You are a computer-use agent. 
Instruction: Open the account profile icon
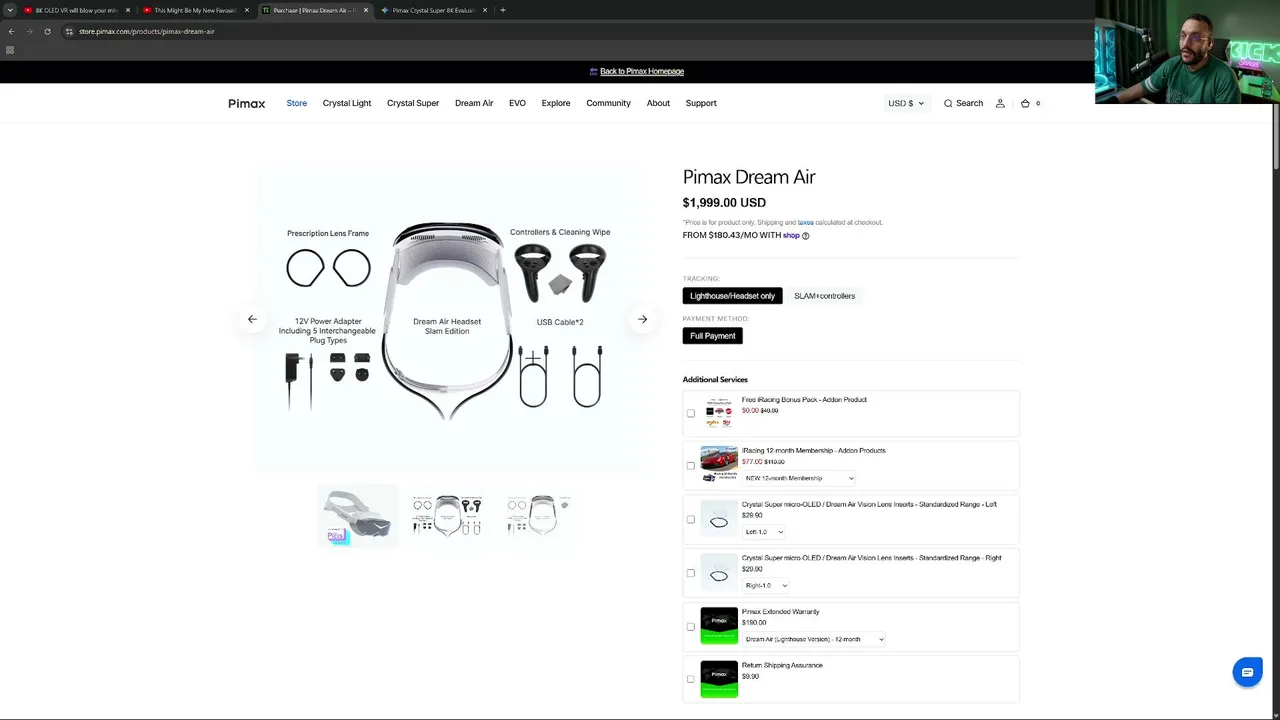coord(1000,103)
